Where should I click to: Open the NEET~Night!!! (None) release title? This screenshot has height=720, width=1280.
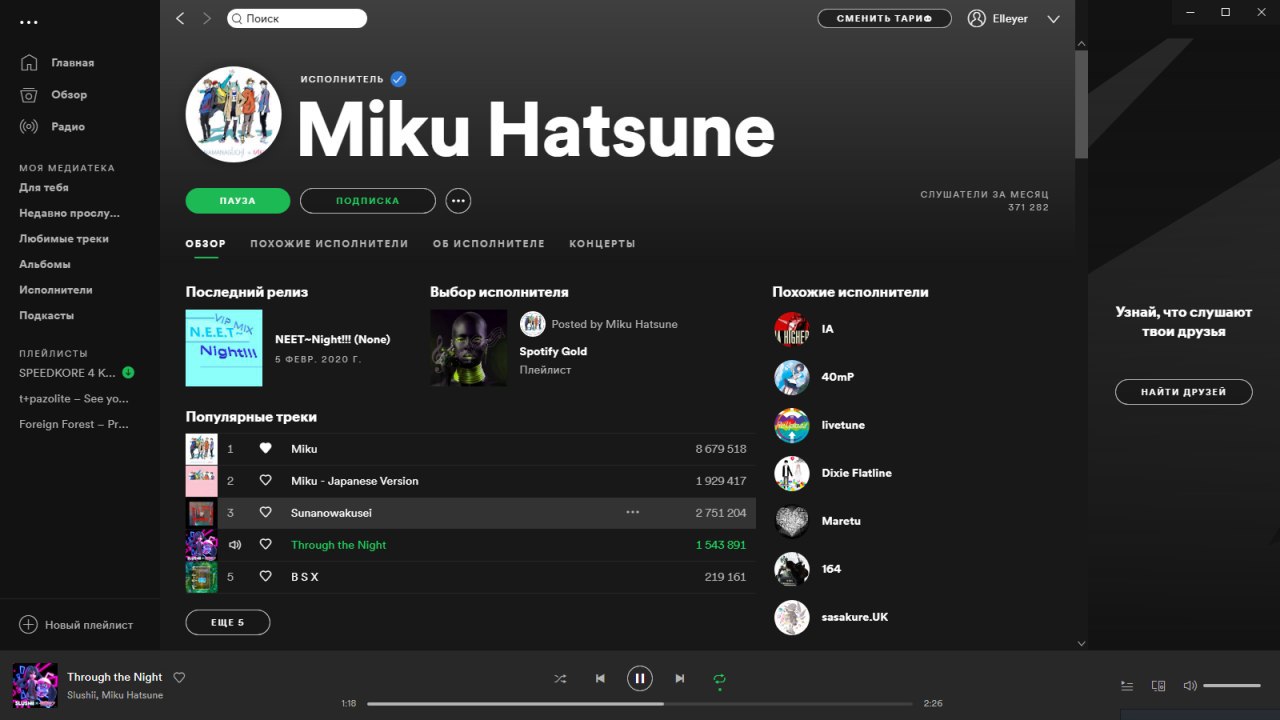click(x=333, y=339)
